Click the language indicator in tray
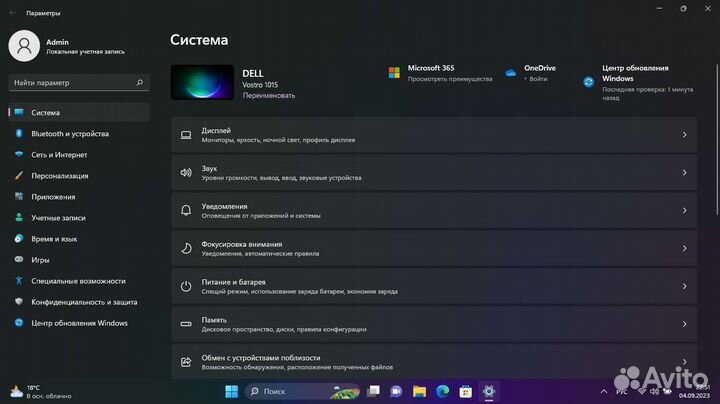The image size is (720, 404). pyautogui.click(x=622, y=392)
